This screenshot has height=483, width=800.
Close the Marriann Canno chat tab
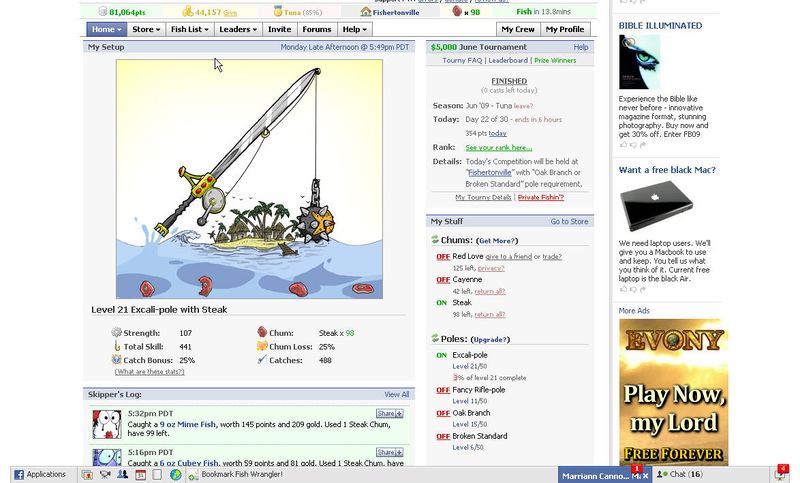[645, 475]
